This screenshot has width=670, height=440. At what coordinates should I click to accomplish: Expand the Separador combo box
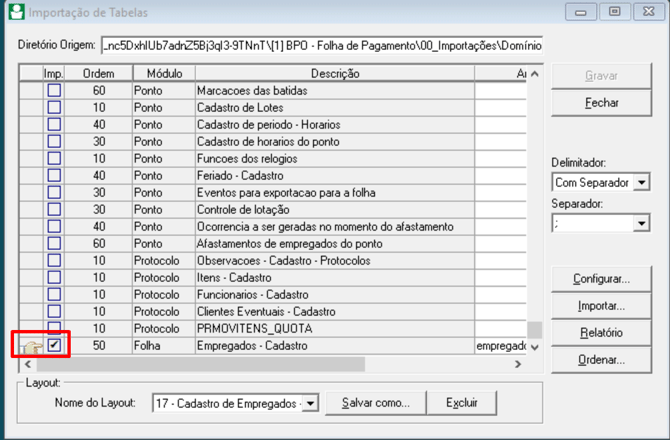tap(641, 224)
